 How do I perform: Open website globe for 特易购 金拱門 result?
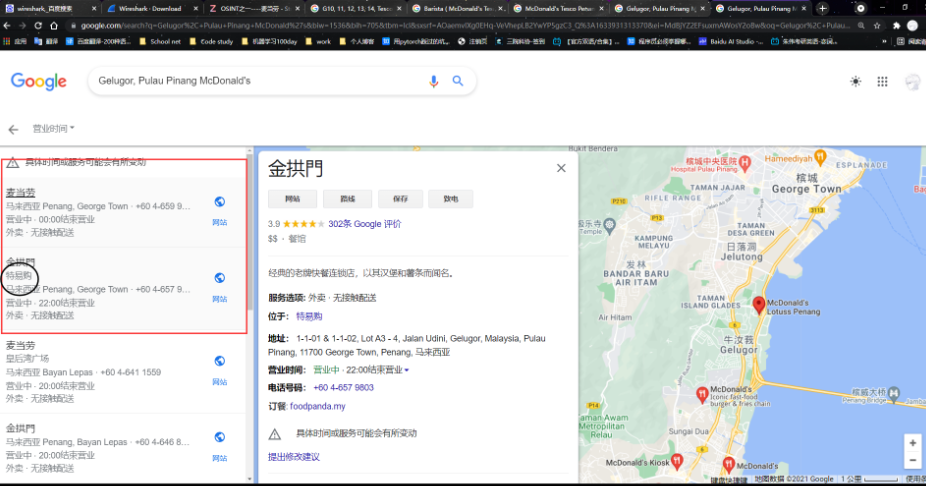tap(220, 278)
